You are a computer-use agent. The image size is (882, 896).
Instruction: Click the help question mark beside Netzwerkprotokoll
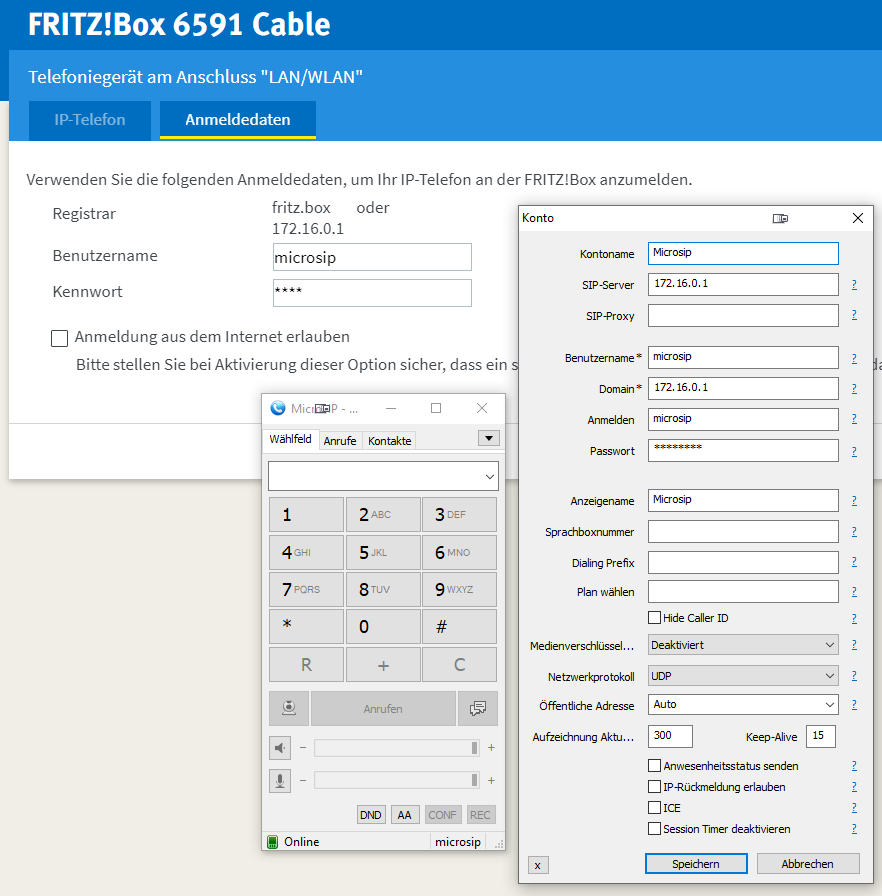[x=854, y=675]
